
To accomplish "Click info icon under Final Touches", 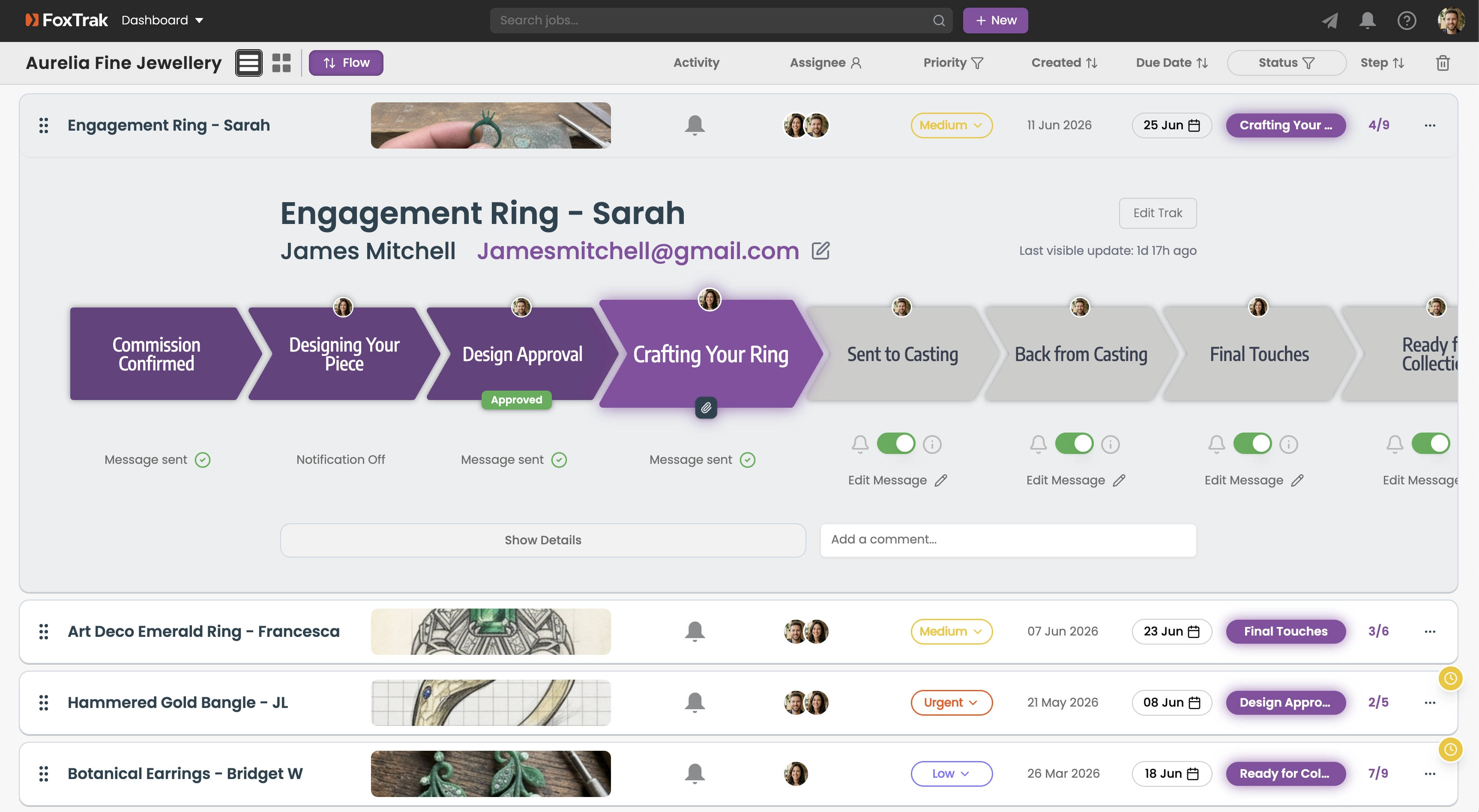I will [1288, 444].
